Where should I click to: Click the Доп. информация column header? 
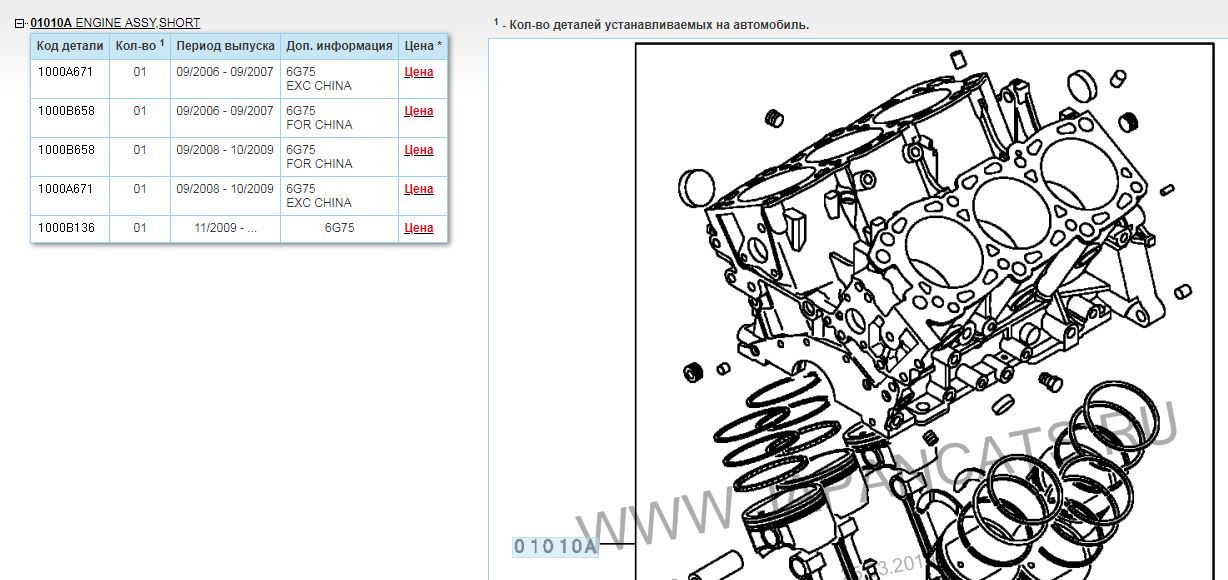pos(339,46)
